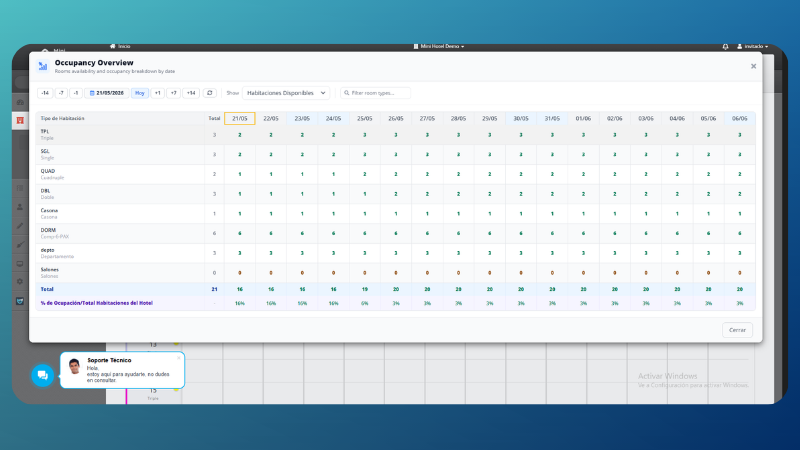Click the pencil icon in the sidebar
This screenshot has height=450, width=800.
(20, 226)
